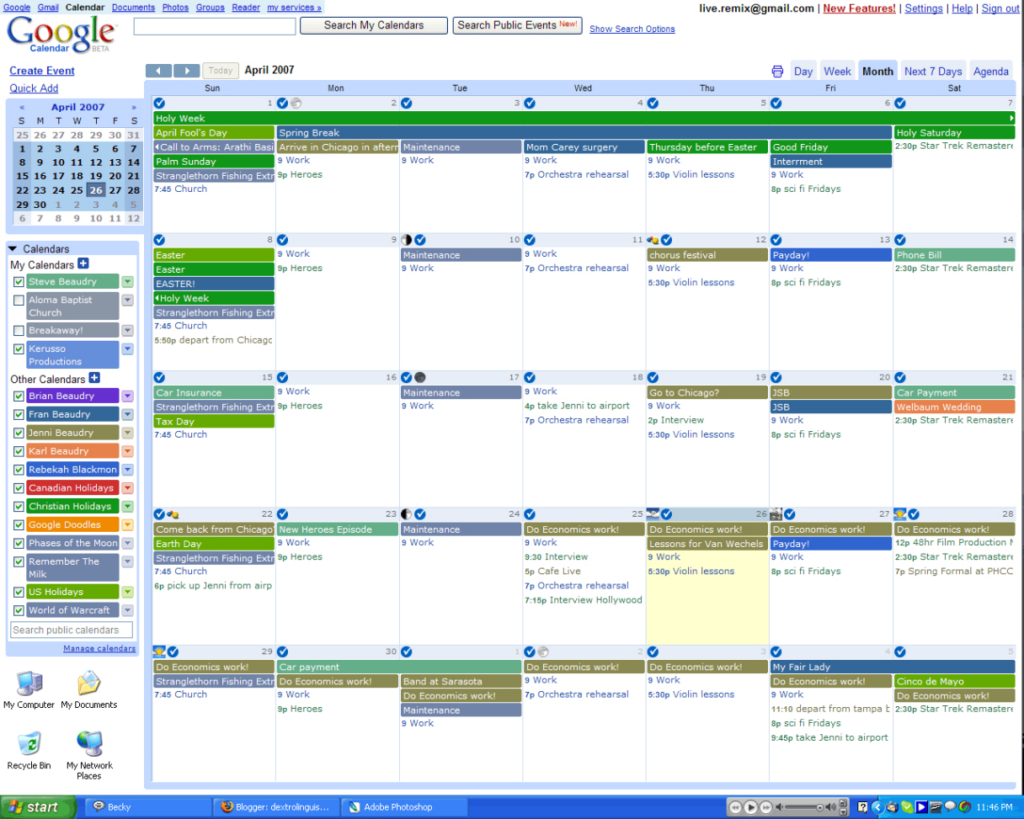Go to previous month using main arrow
1024x819 pixels.
[x=159, y=71]
